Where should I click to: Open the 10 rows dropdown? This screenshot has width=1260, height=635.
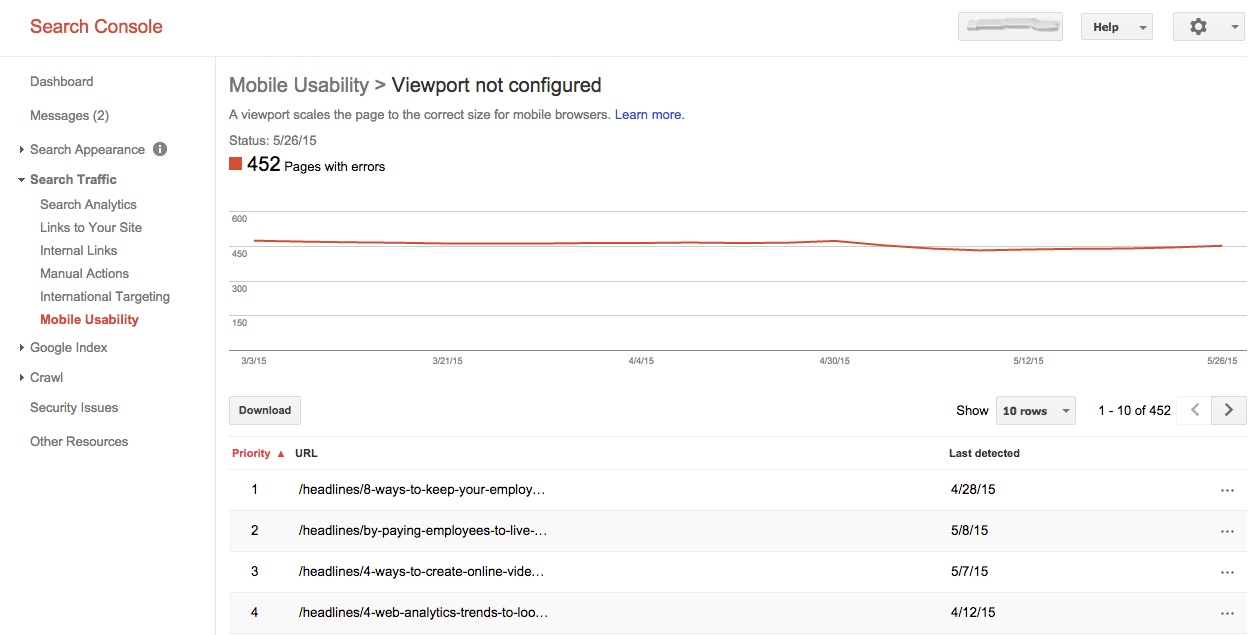tap(1035, 411)
